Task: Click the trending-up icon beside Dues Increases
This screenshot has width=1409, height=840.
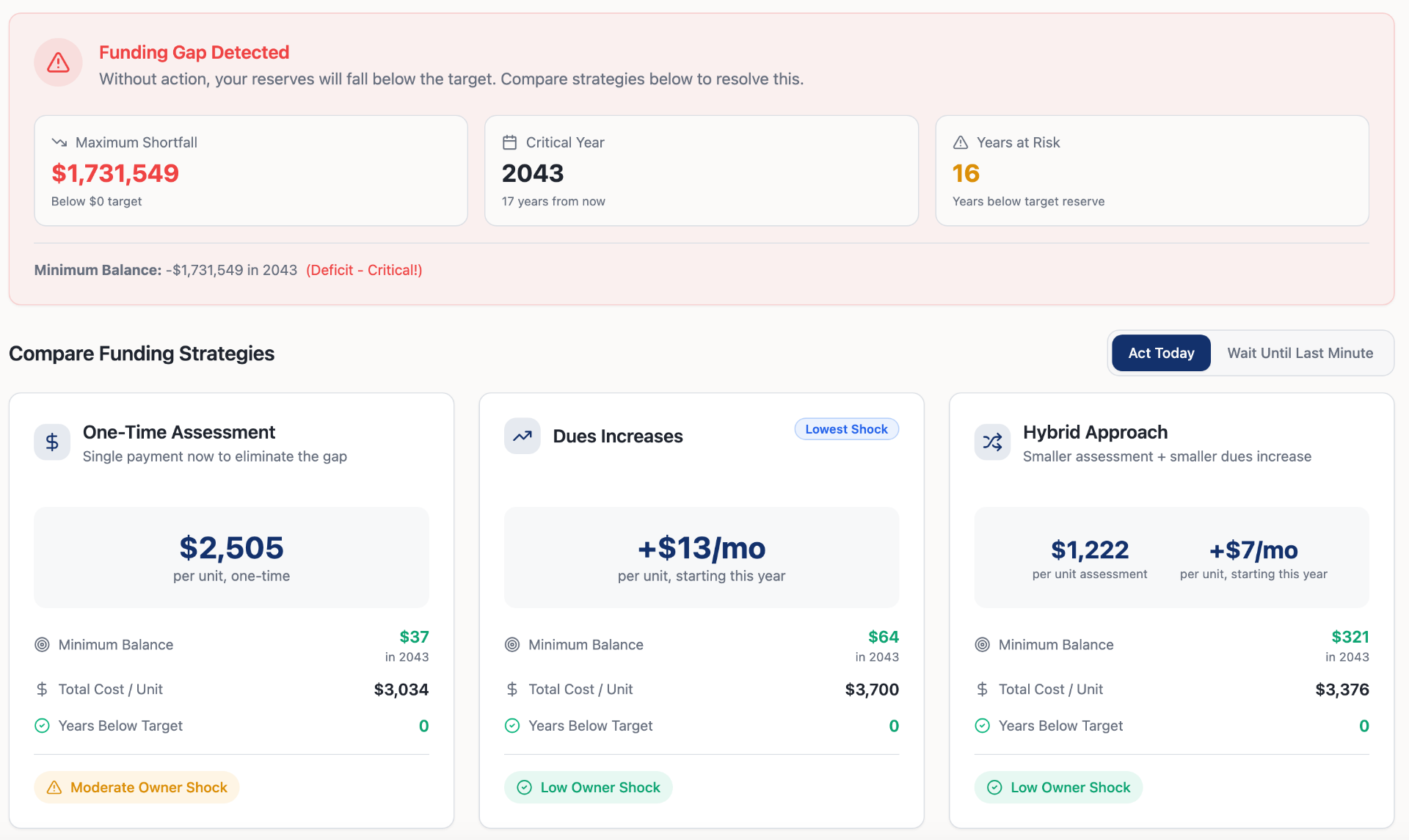Action: point(522,436)
